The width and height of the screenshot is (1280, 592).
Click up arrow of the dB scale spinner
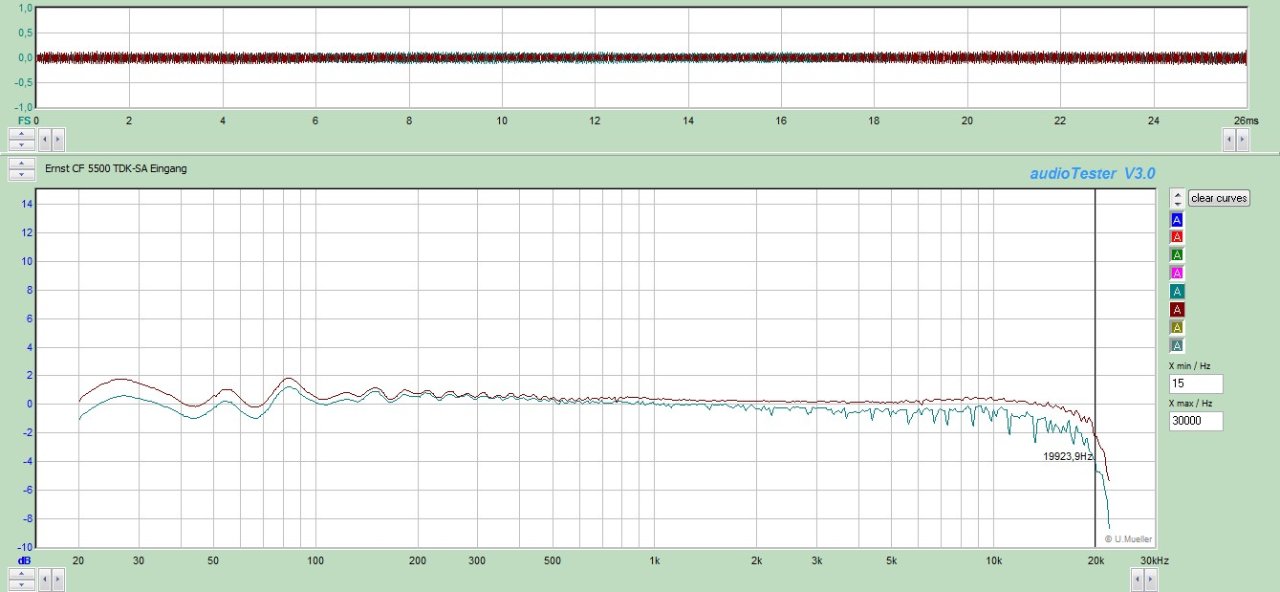(x=21, y=573)
